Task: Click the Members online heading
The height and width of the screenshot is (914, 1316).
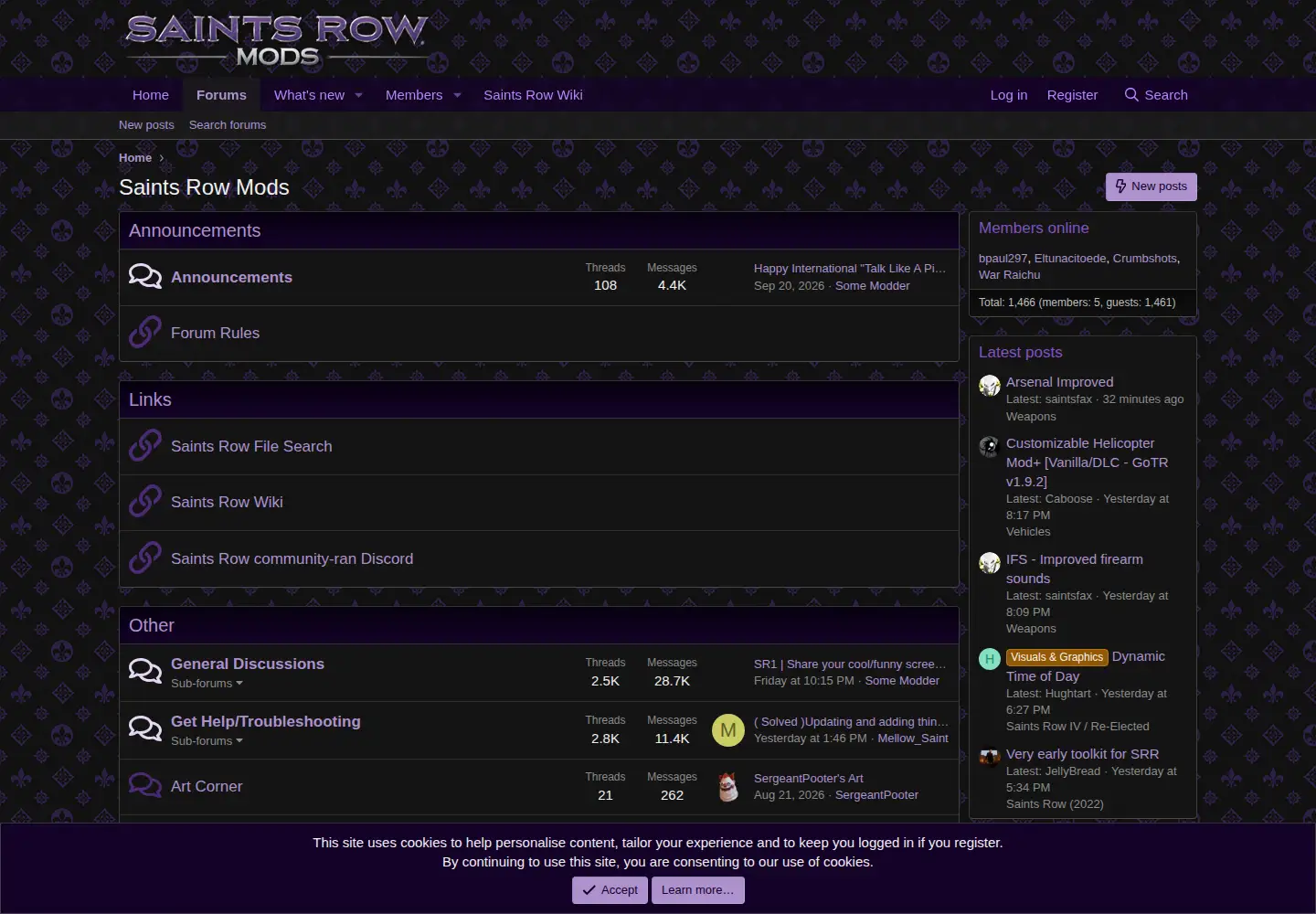Action: (1034, 228)
